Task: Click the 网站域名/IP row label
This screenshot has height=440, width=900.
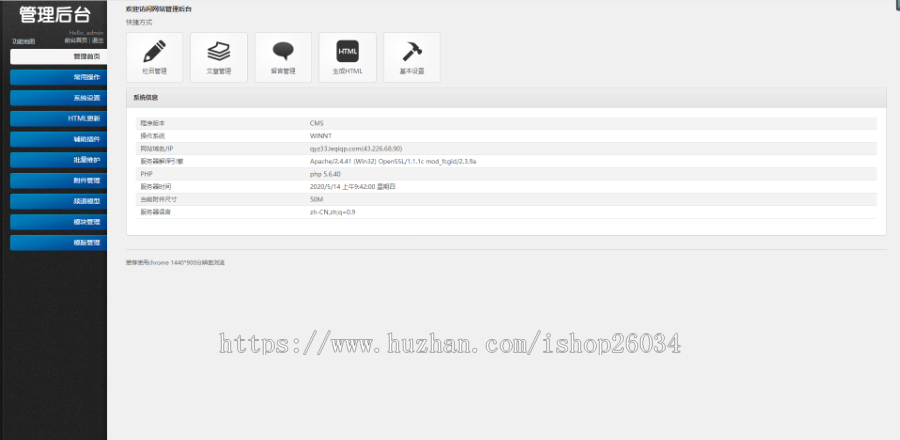Action: pos(156,149)
